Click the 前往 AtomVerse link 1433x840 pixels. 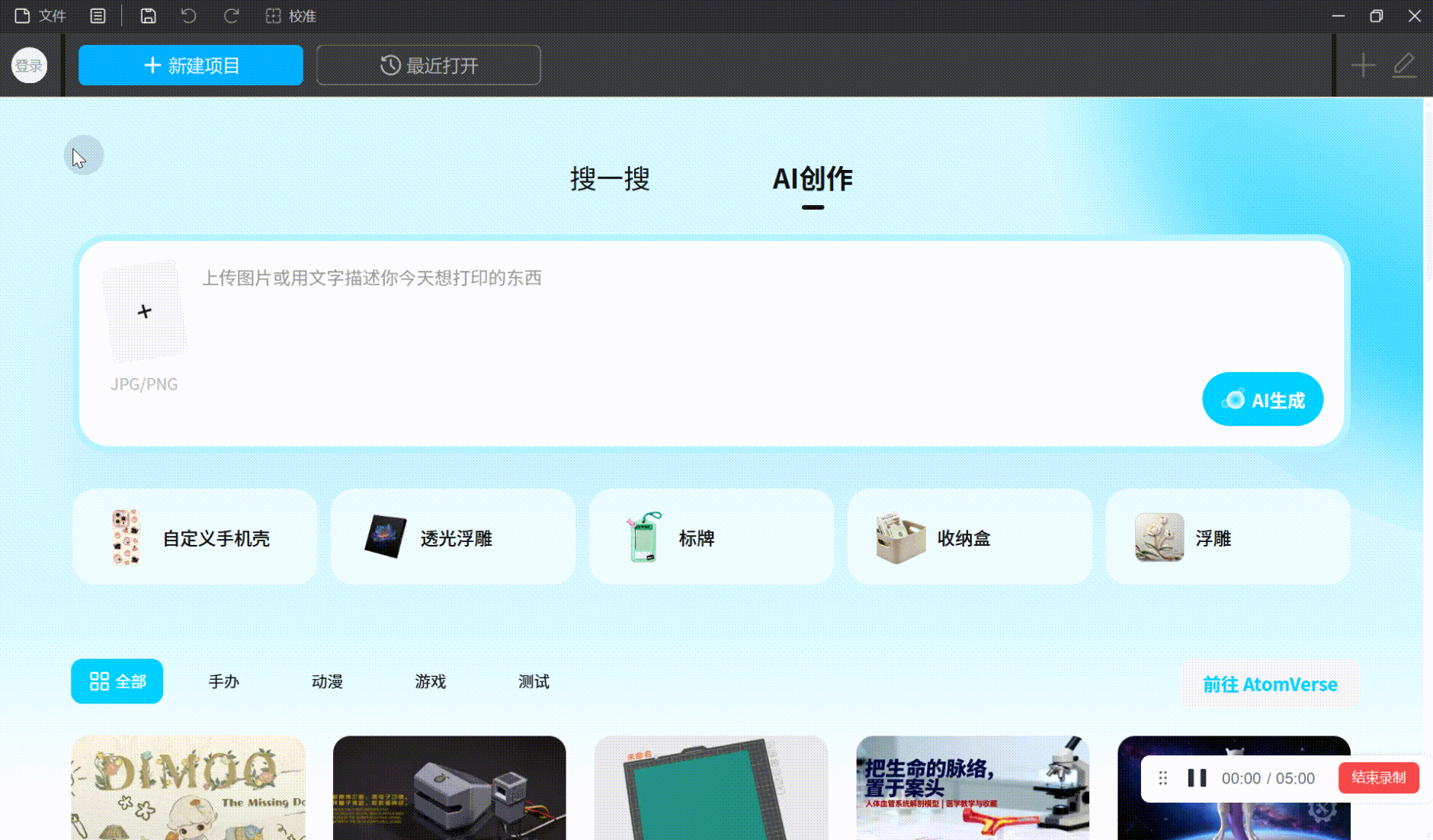click(x=1270, y=684)
